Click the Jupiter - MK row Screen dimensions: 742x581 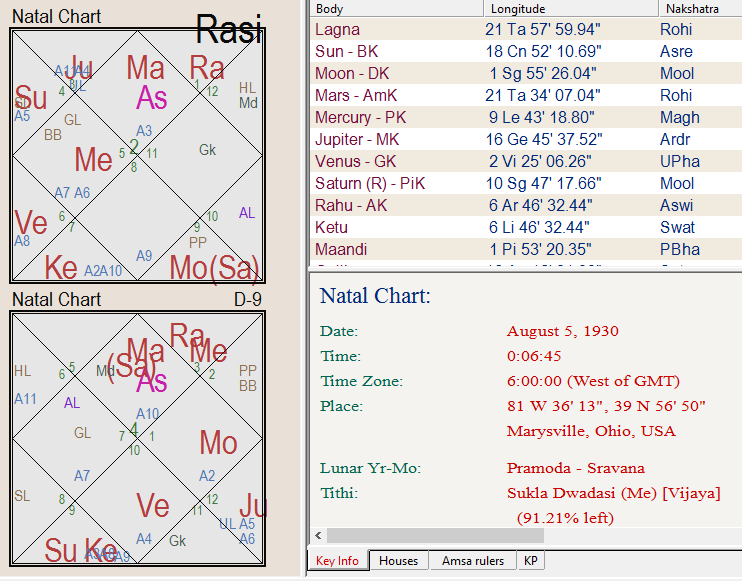[x=524, y=139]
